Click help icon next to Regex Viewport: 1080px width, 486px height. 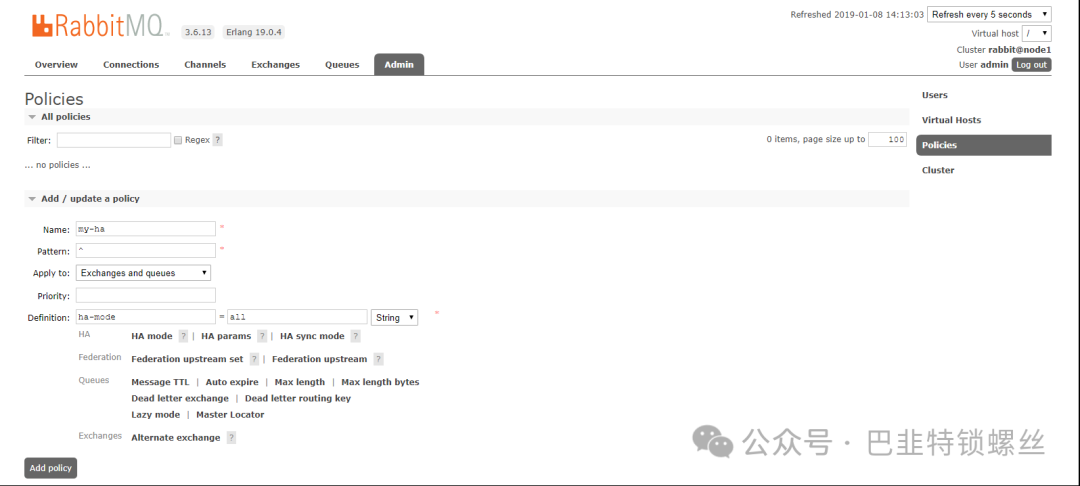217,140
